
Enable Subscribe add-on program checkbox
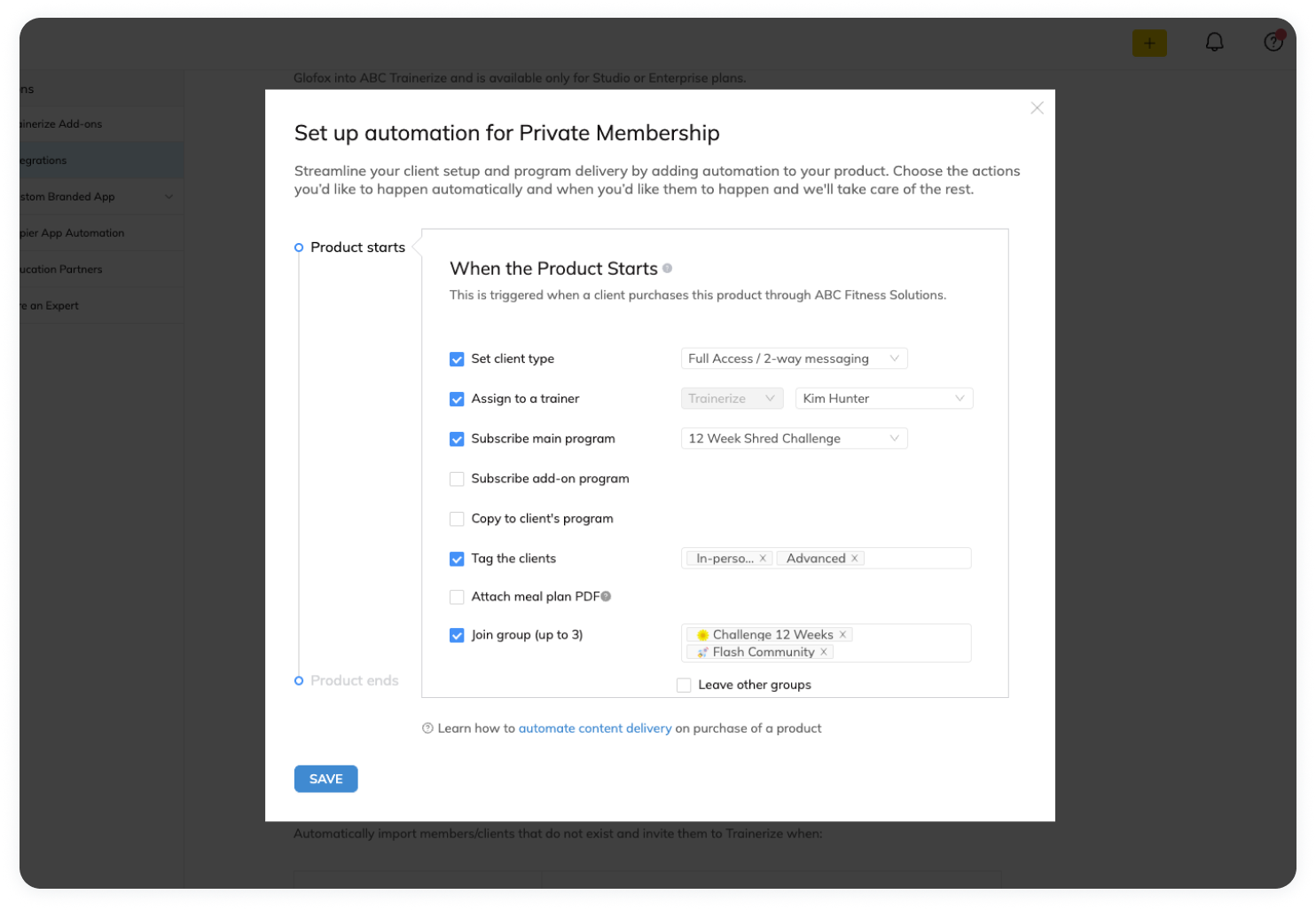457,479
